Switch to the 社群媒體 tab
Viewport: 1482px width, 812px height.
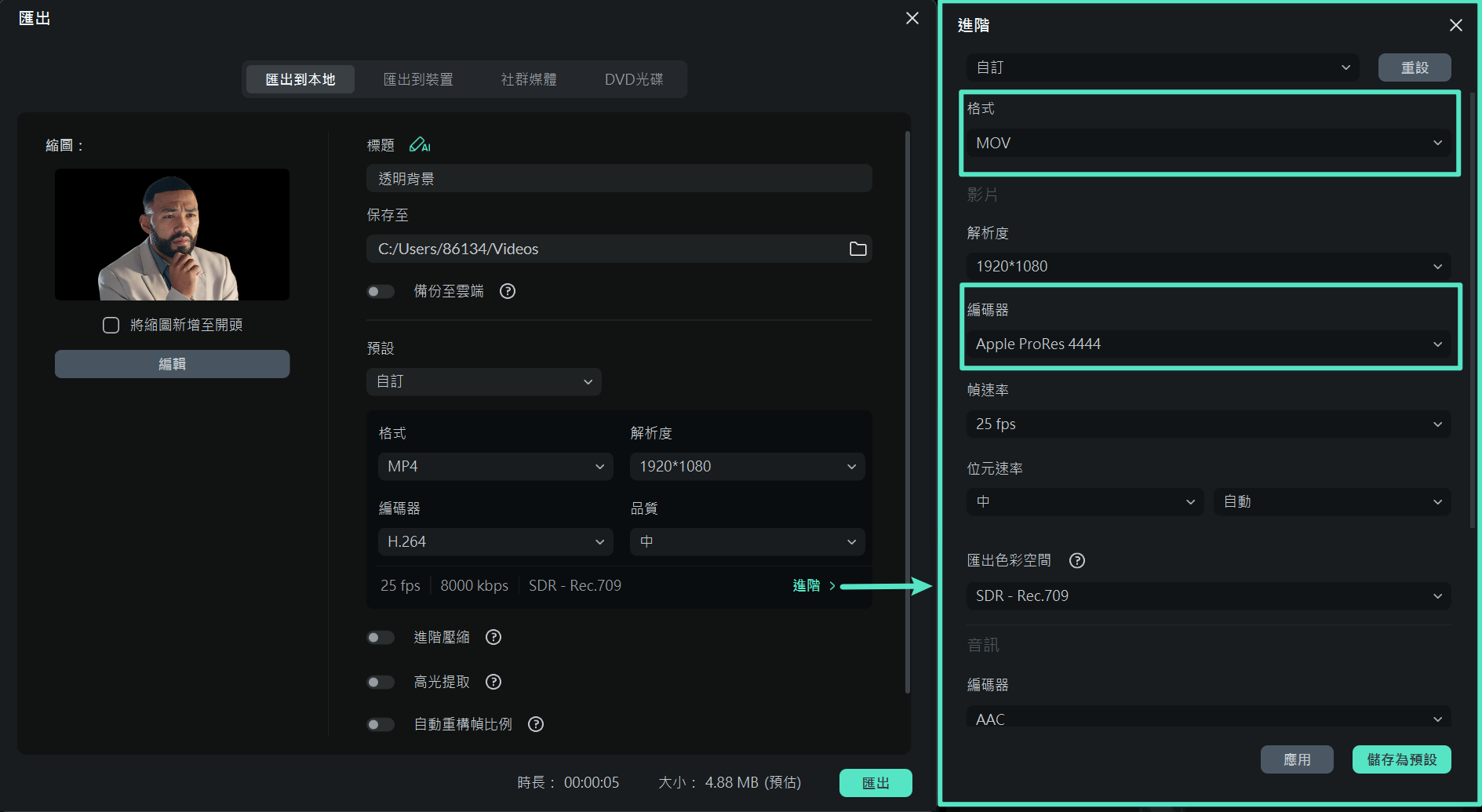coord(528,78)
